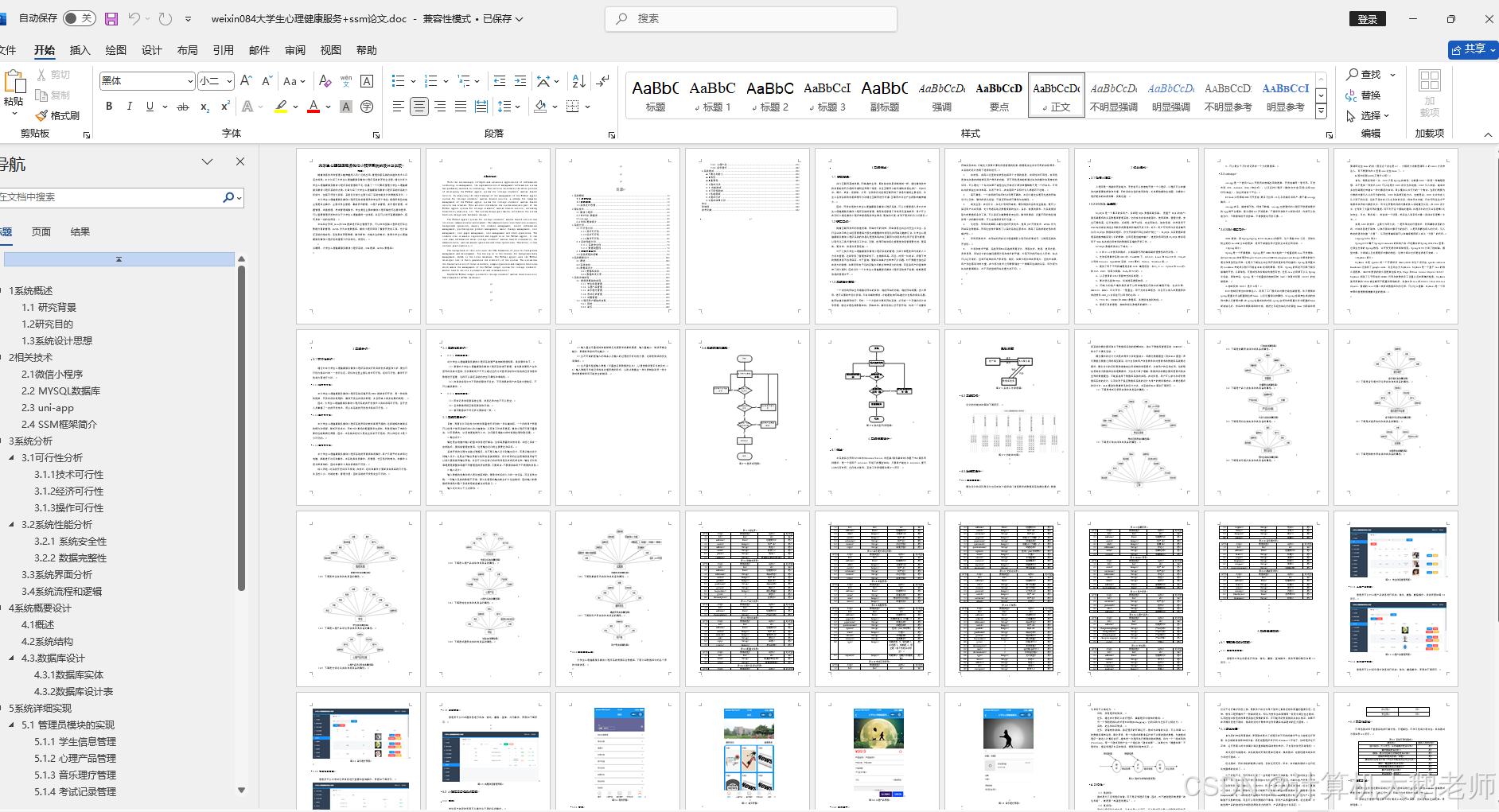The height and width of the screenshot is (812, 1499).
Task: Switch to the 插入 ribbon tab
Action: [80, 50]
